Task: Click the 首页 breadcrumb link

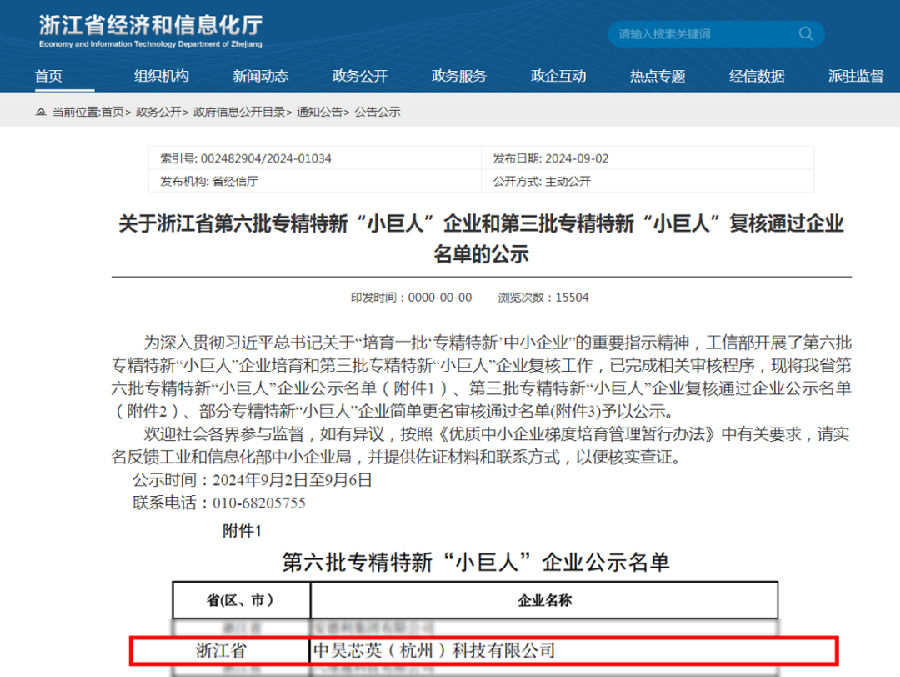Action: click(113, 113)
